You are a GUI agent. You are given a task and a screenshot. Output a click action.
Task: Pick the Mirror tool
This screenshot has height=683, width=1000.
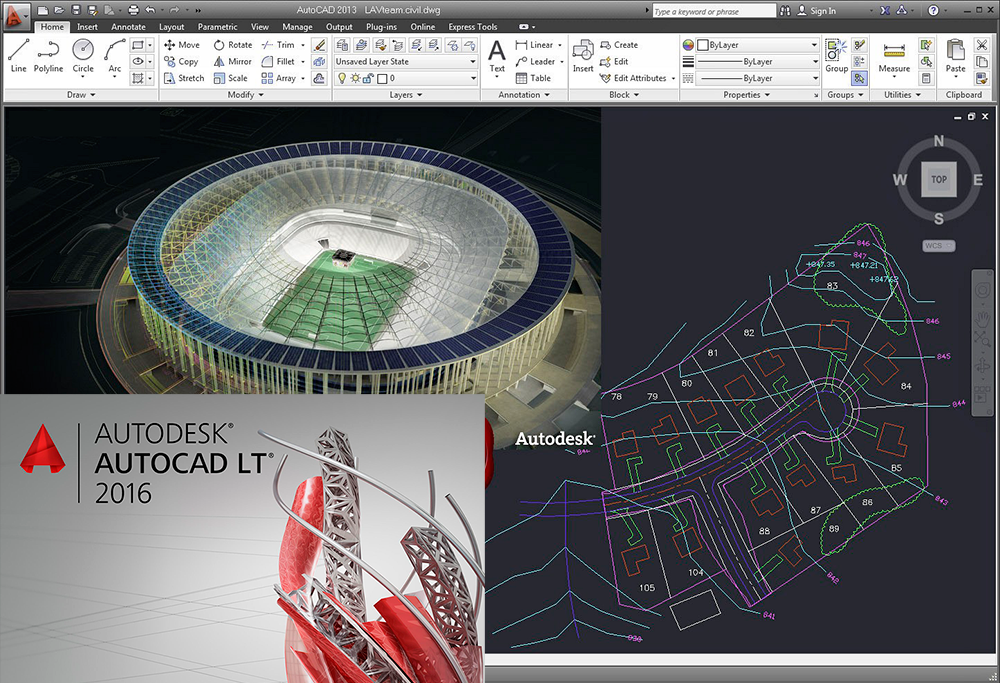pos(232,61)
